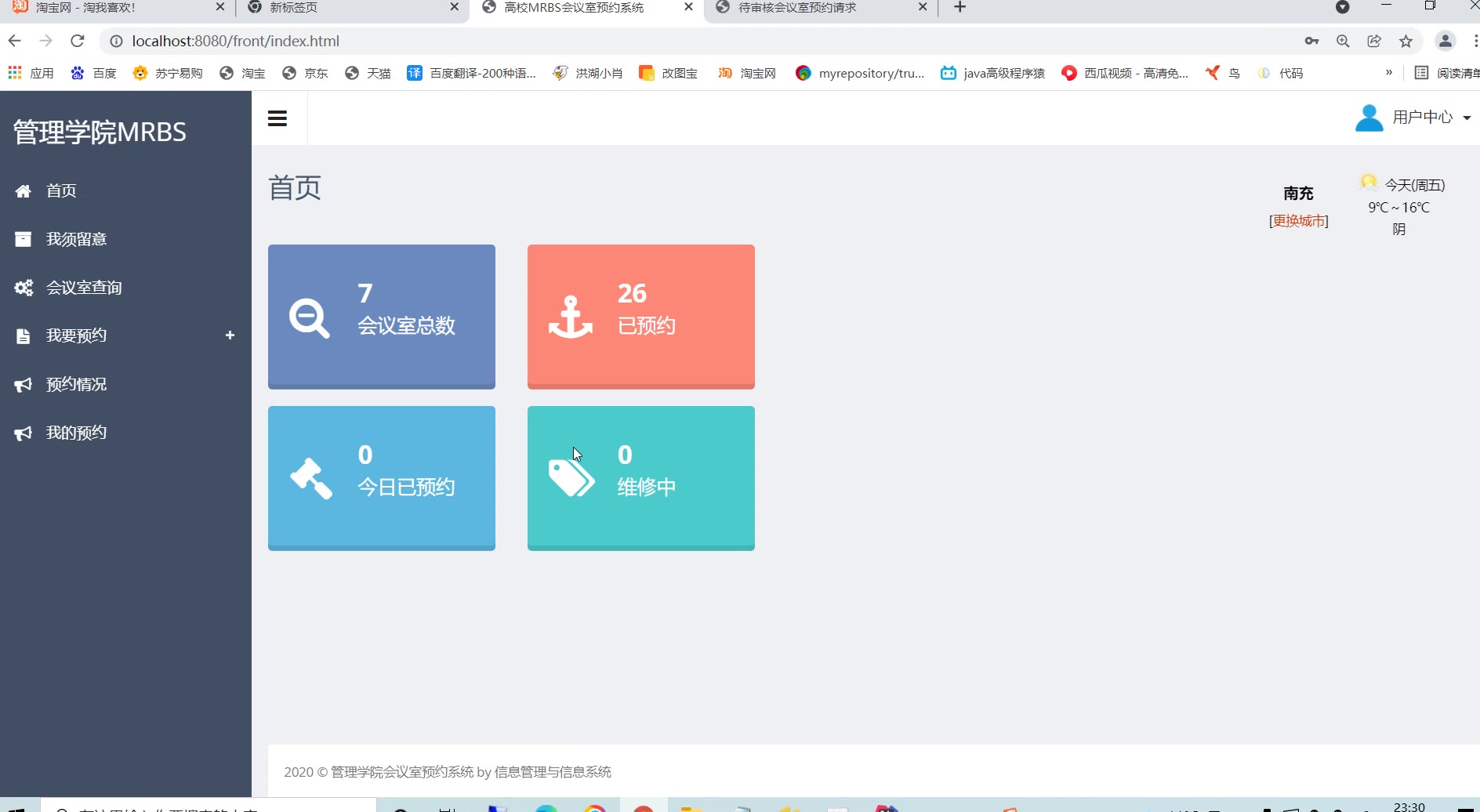The height and width of the screenshot is (812, 1480).
Task: Click the magnifier icon on 会议室总数 card
Action: coord(310,318)
